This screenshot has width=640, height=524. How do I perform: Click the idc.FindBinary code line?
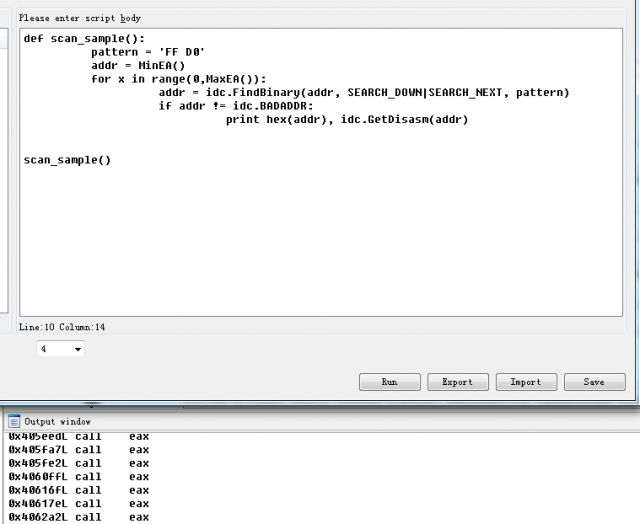[x=363, y=92]
